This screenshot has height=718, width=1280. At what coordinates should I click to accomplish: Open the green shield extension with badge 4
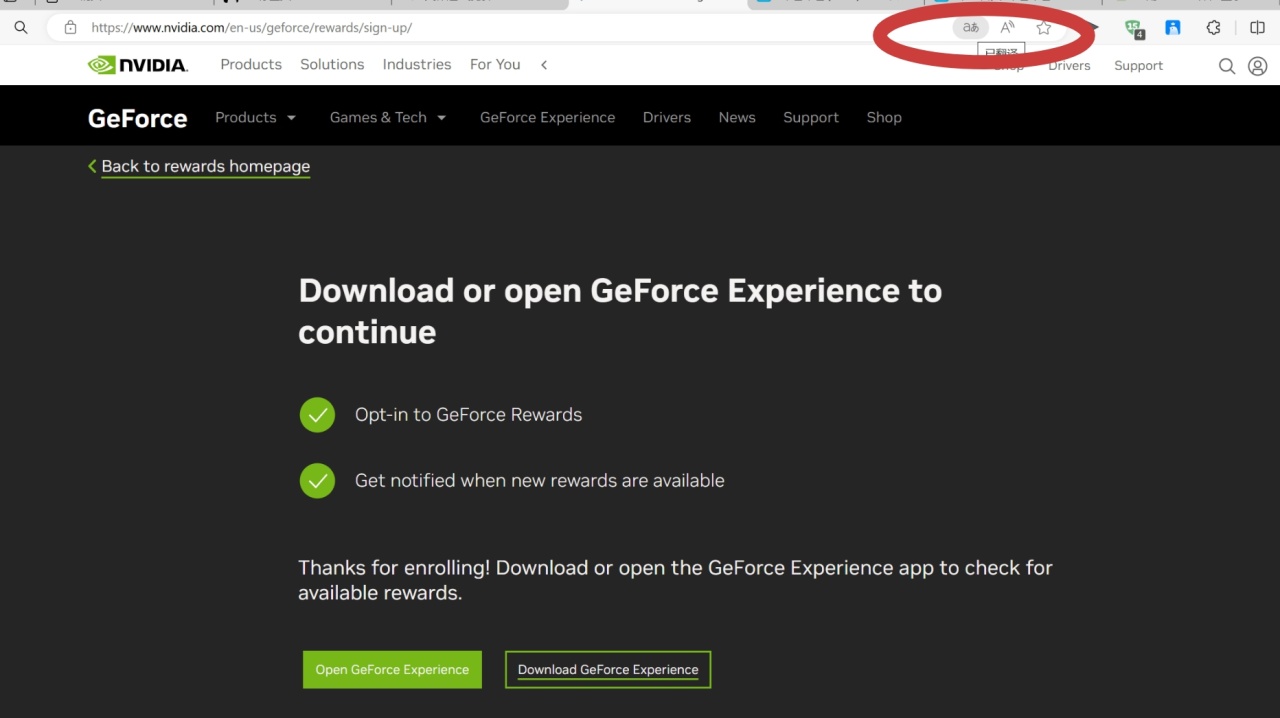(x=1134, y=29)
